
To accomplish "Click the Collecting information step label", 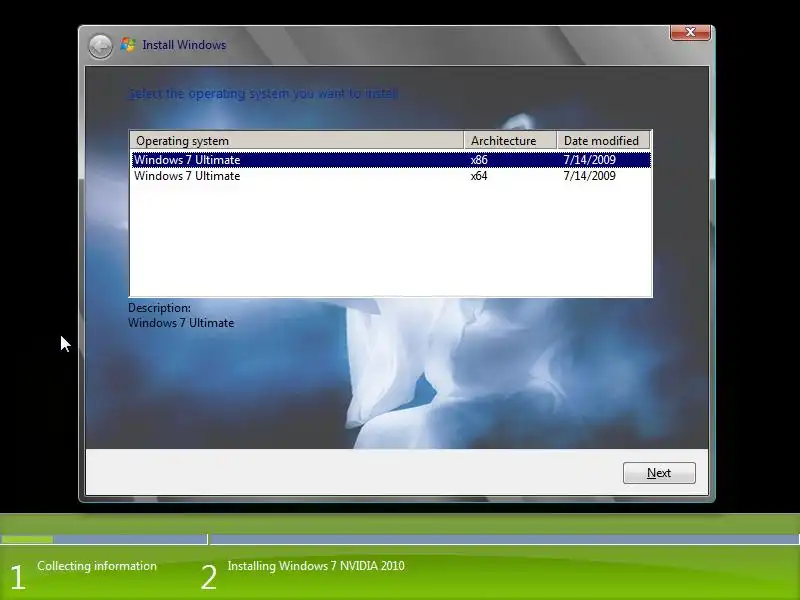I will (x=97, y=566).
